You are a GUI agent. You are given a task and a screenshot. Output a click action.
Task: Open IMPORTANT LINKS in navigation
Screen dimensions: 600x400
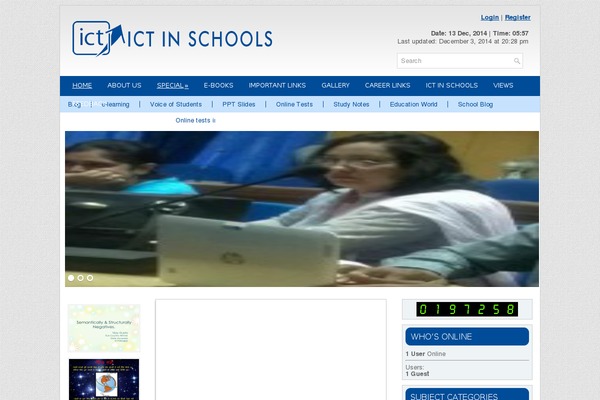pyautogui.click(x=277, y=85)
